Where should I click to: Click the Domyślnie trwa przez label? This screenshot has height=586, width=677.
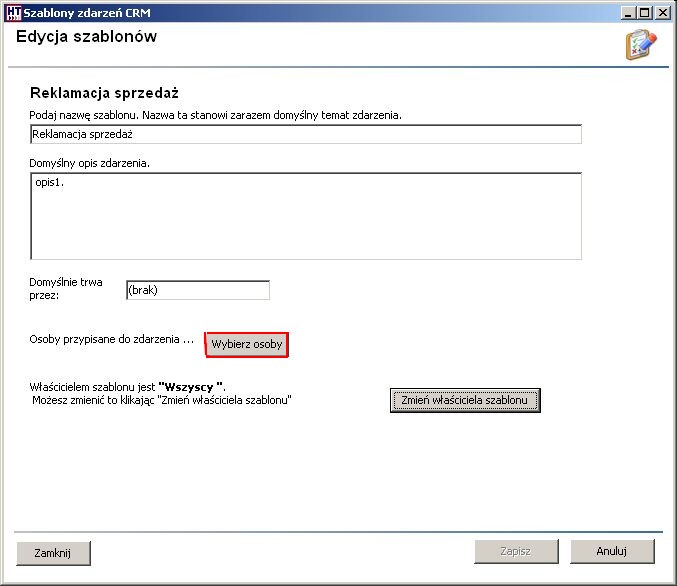[66, 289]
